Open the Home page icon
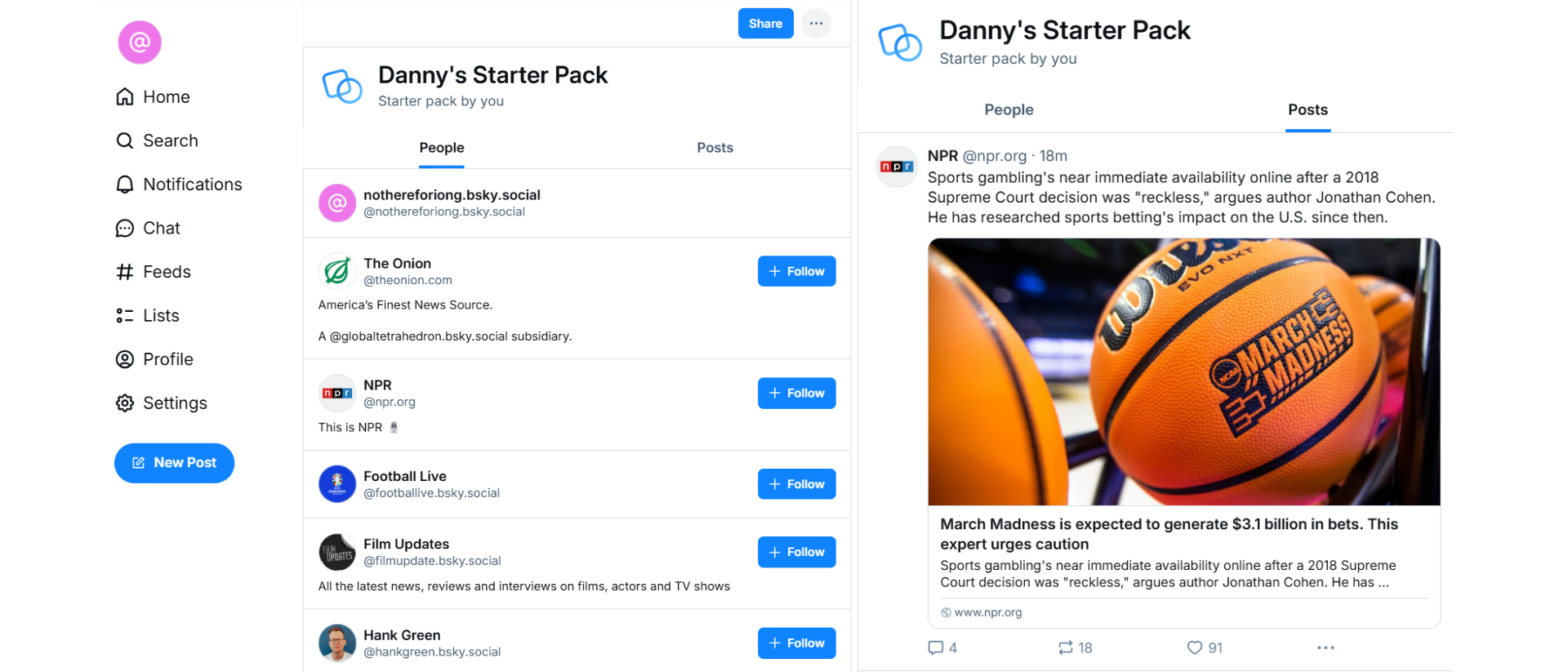Image resolution: width=1568 pixels, height=672 pixels. 125,97
